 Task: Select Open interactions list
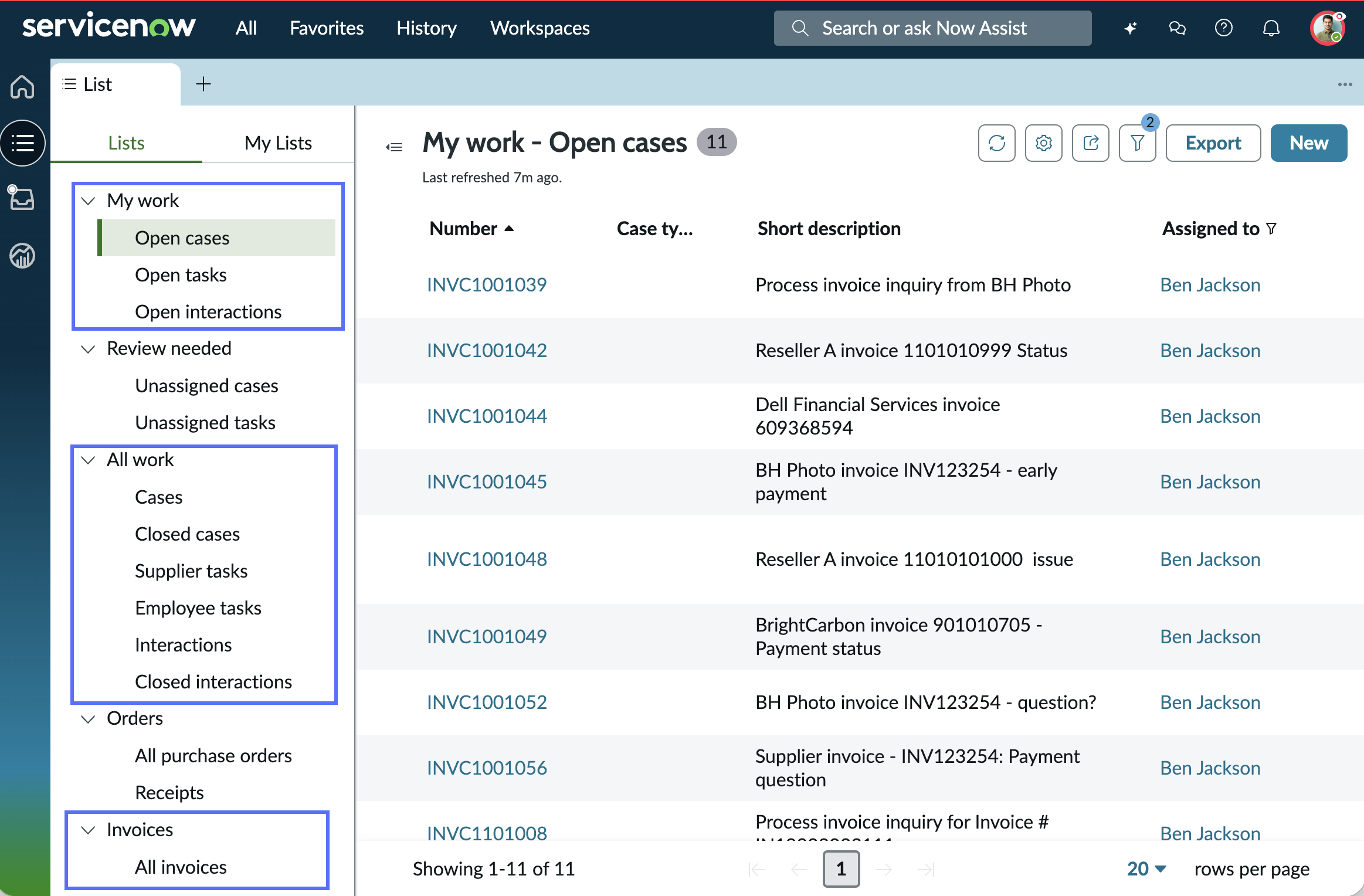point(208,312)
